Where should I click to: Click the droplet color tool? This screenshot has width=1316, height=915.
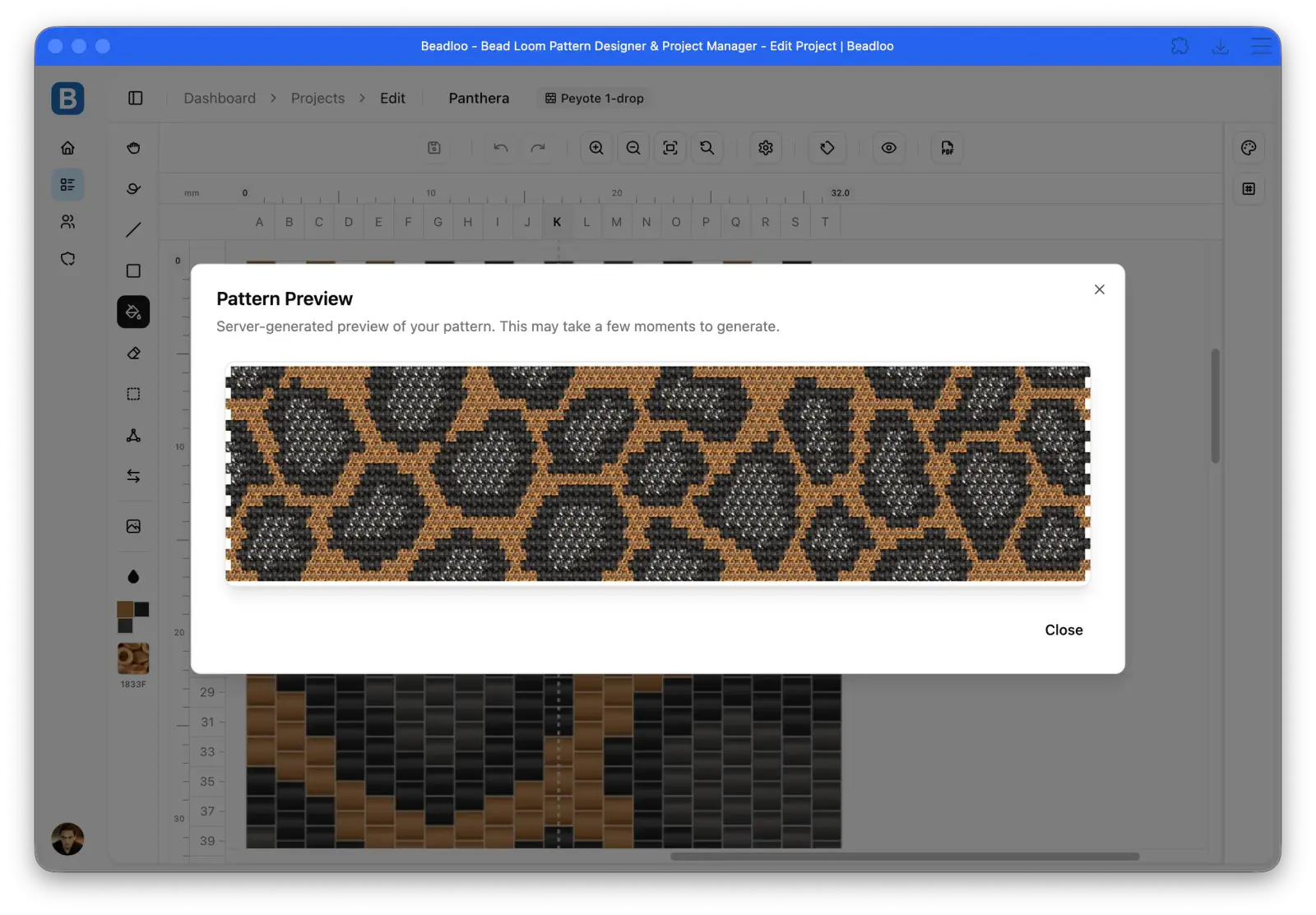(133, 576)
